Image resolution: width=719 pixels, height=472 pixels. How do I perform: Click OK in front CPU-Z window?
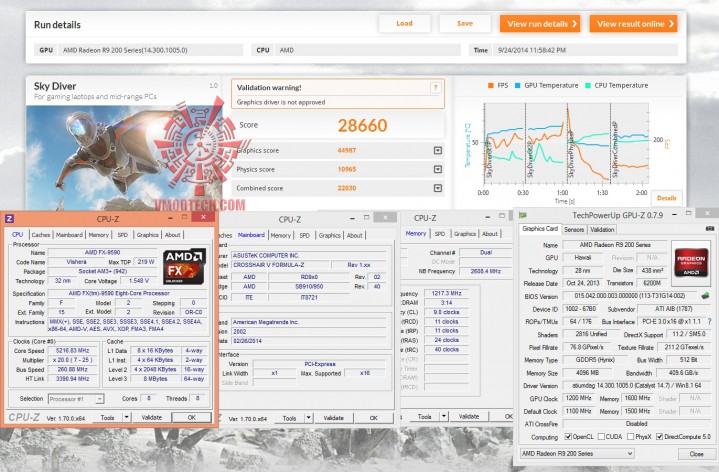[x=192, y=417]
